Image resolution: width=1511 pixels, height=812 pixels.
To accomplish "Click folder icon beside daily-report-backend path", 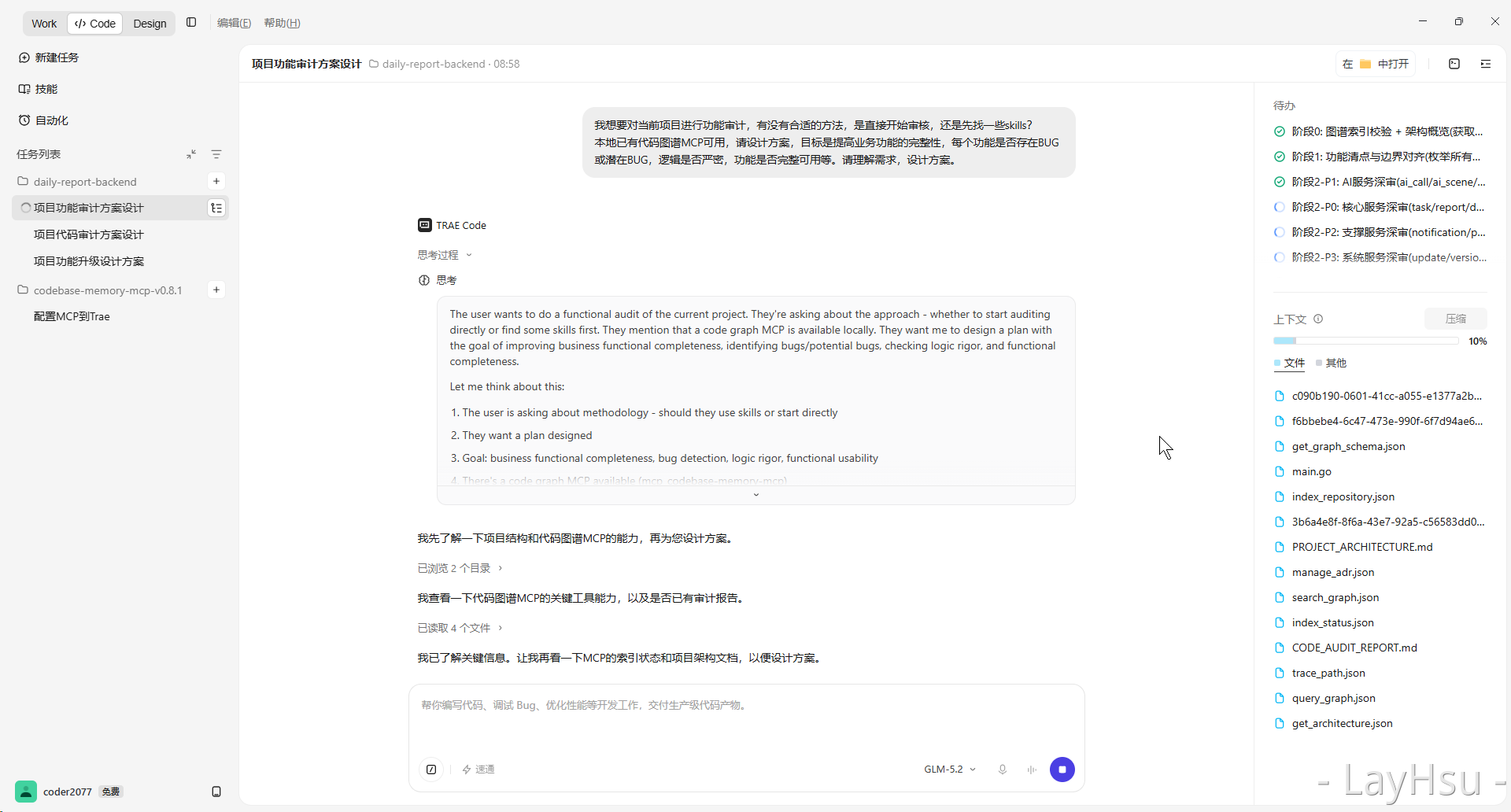I will pyautogui.click(x=374, y=64).
